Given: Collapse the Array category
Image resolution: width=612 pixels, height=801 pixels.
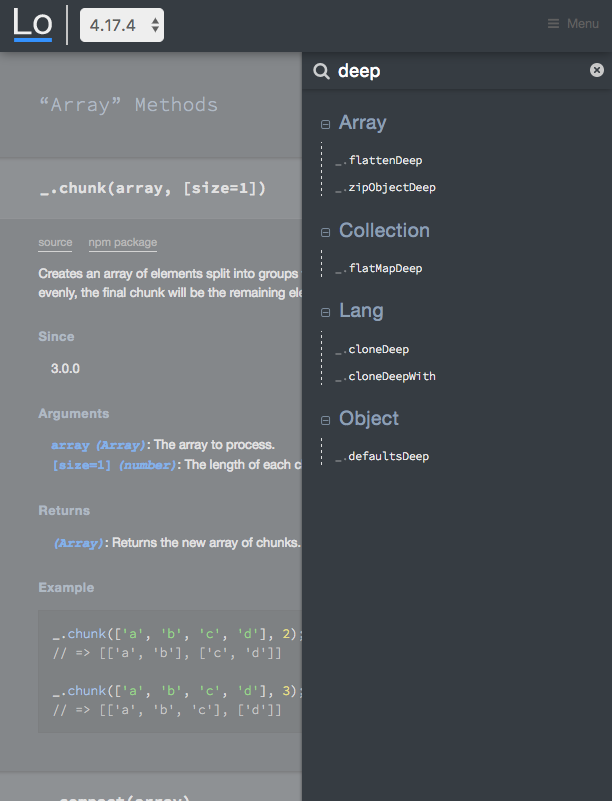Looking at the screenshot, I should [325, 124].
